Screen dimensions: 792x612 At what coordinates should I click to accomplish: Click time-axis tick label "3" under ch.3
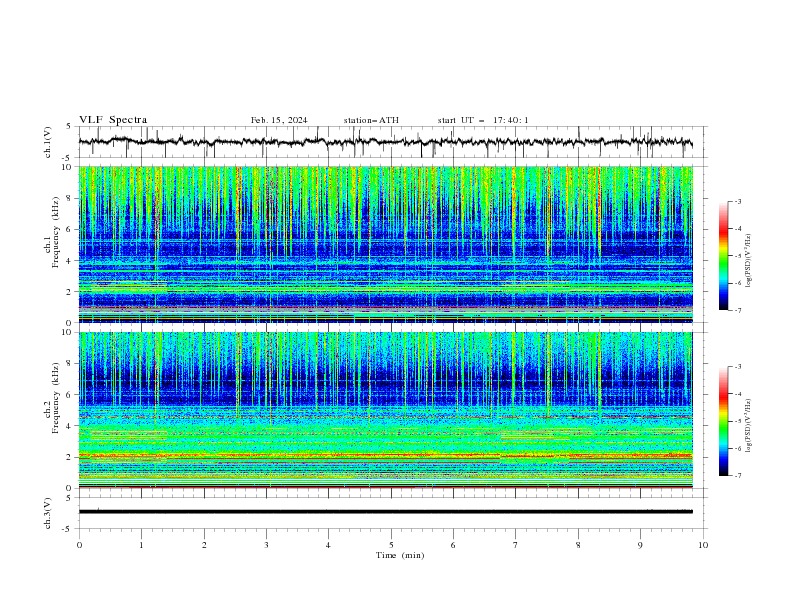click(266, 545)
